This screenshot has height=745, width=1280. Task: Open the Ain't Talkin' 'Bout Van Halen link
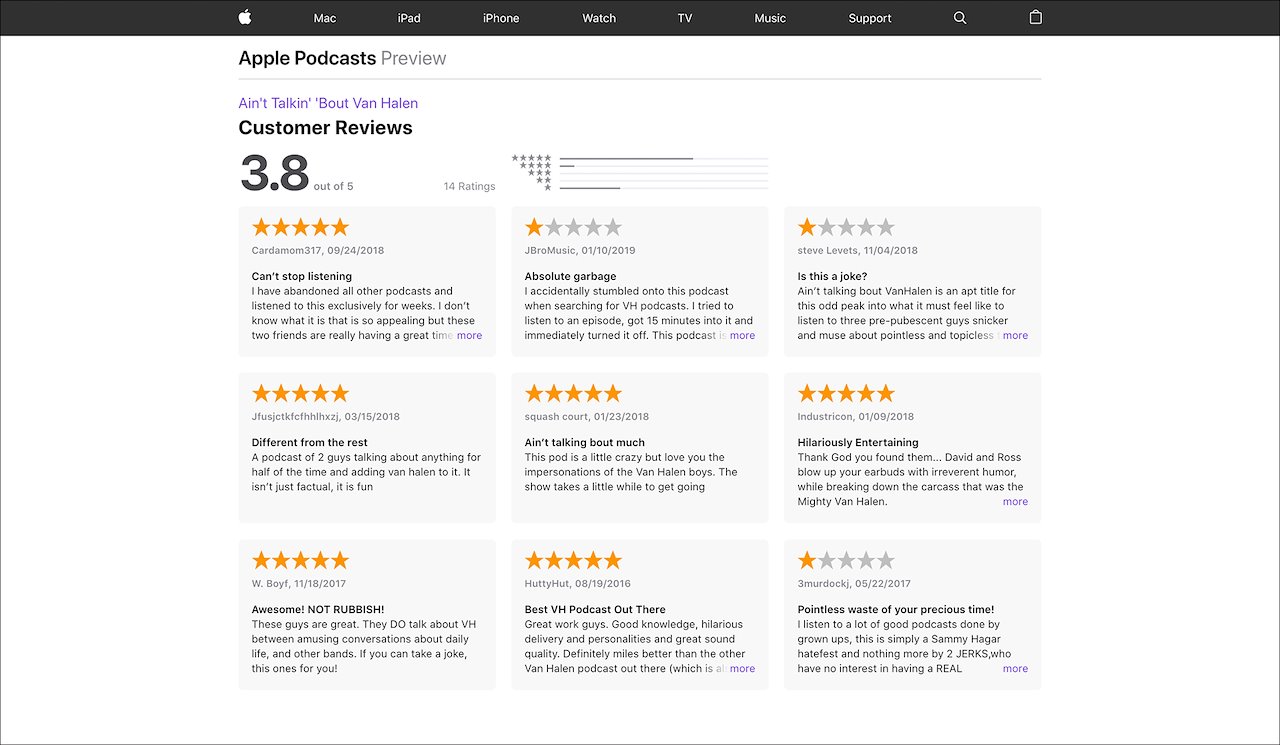[328, 103]
